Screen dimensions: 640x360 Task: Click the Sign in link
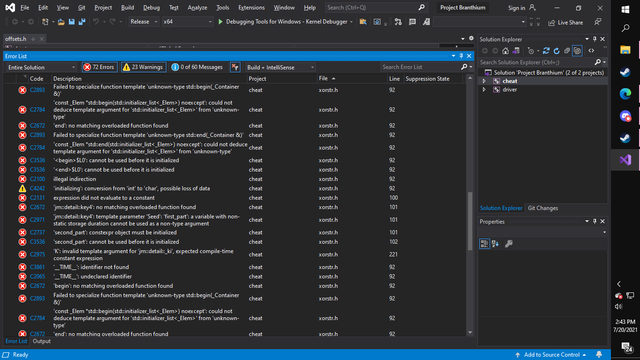(516, 8)
